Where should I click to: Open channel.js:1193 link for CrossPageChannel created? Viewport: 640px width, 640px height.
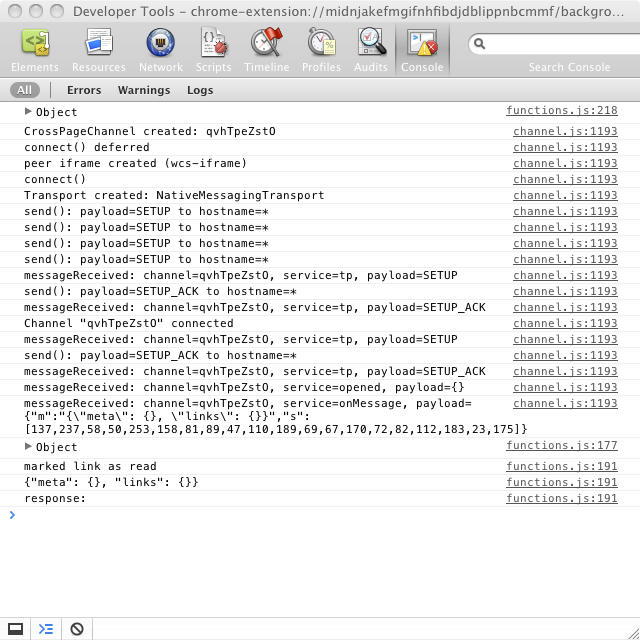click(x=565, y=131)
